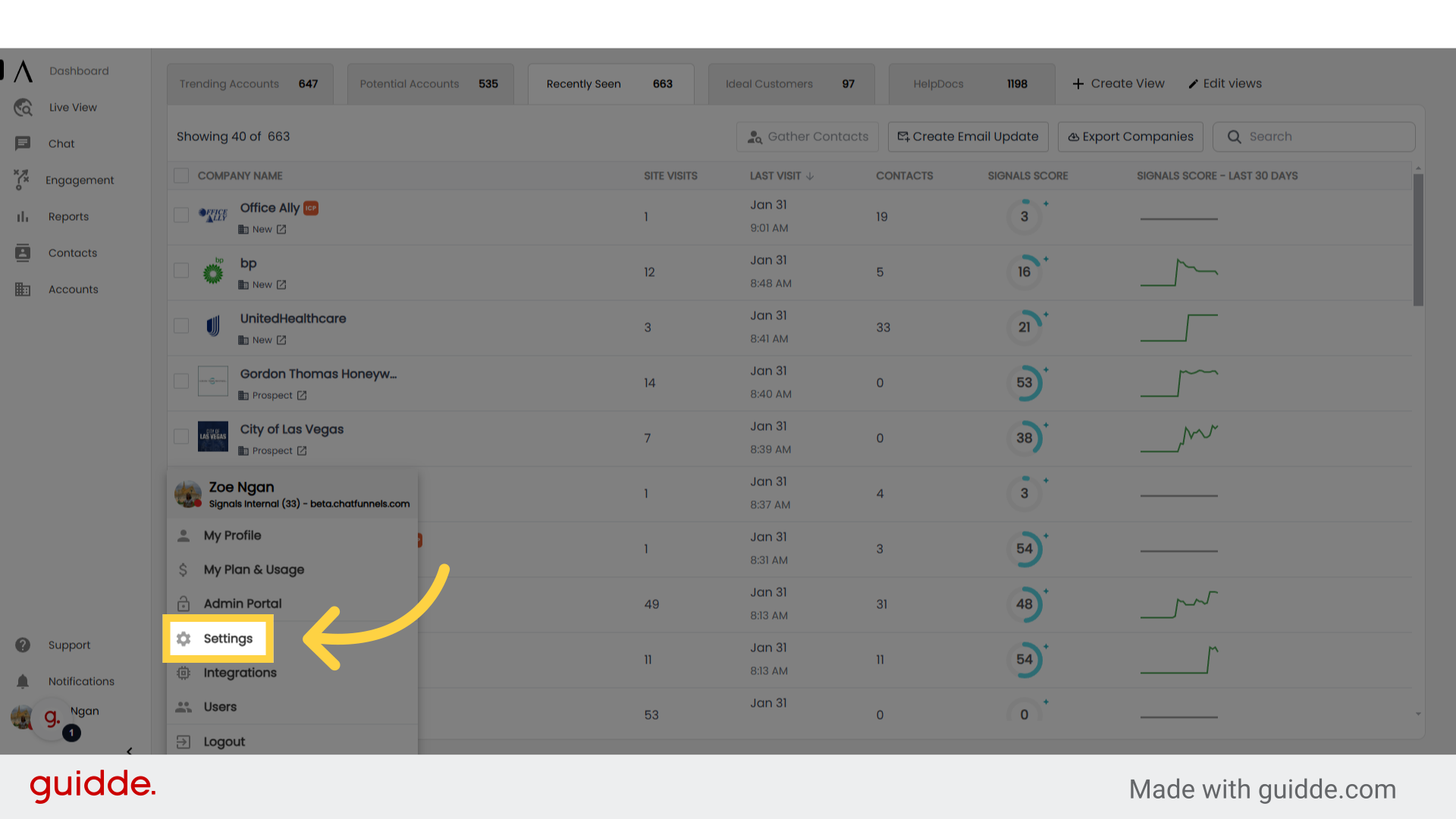Image resolution: width=1456 pixels, height=819 pixels.
Task: Click the Create Email Update button
Action: (968, 136)
